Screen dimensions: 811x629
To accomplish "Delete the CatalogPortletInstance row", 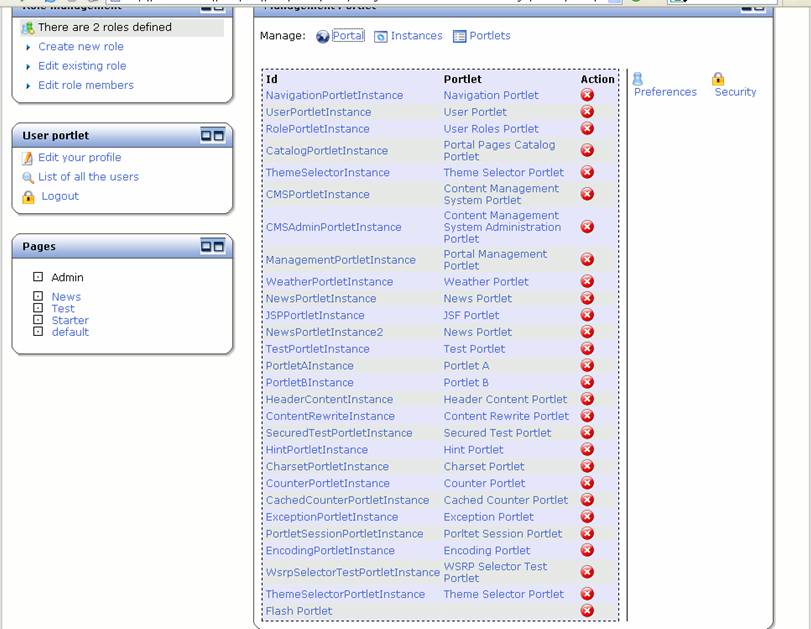I will 587,150.
